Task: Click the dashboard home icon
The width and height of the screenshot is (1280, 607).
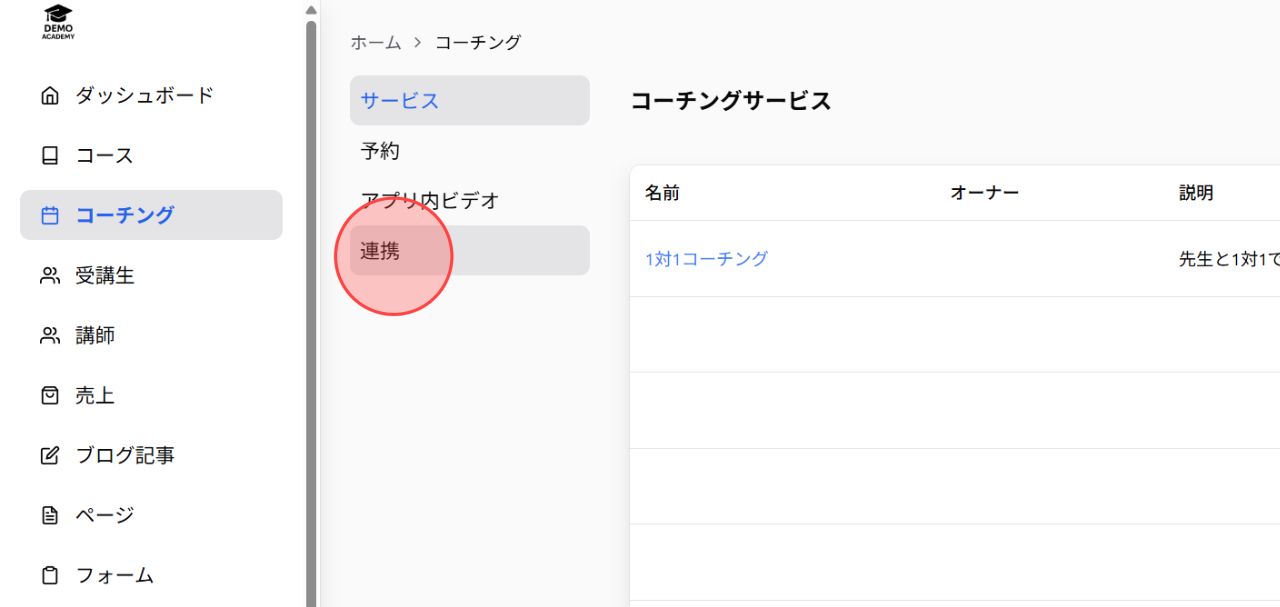Action: click(49, 96)
